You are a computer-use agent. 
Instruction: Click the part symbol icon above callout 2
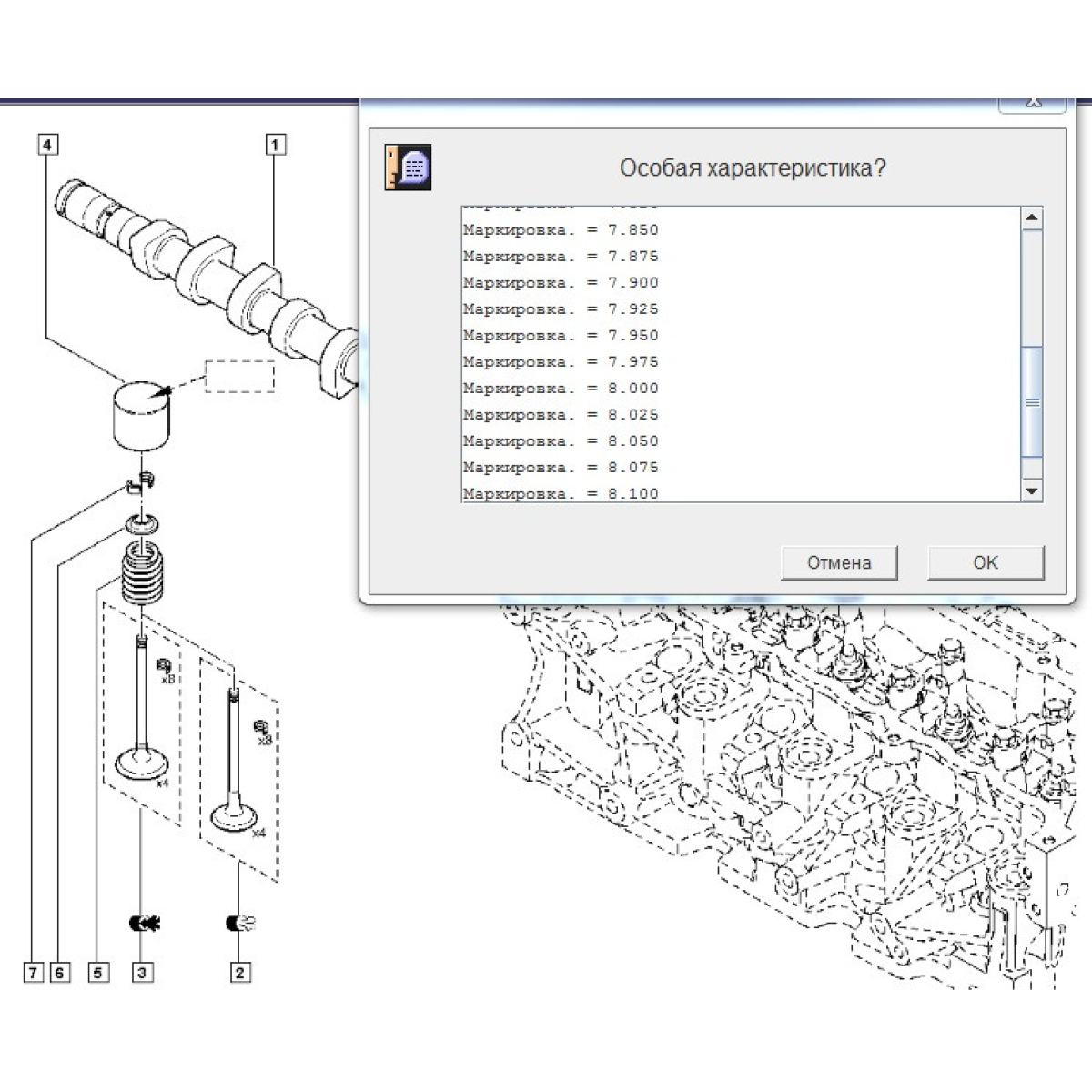click(240, 924)
